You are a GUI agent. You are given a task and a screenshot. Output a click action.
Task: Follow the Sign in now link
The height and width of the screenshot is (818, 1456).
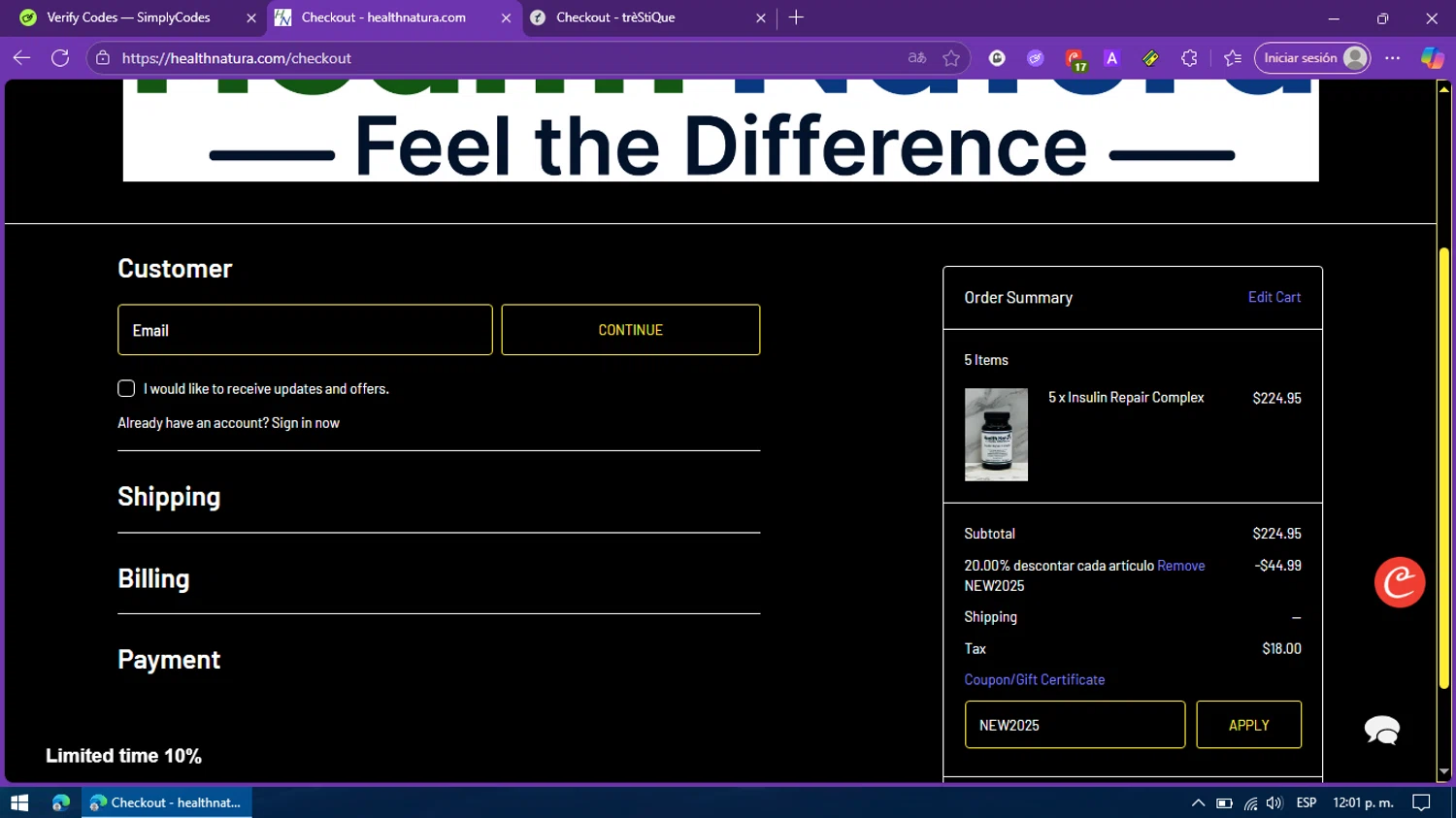(306, 423)
